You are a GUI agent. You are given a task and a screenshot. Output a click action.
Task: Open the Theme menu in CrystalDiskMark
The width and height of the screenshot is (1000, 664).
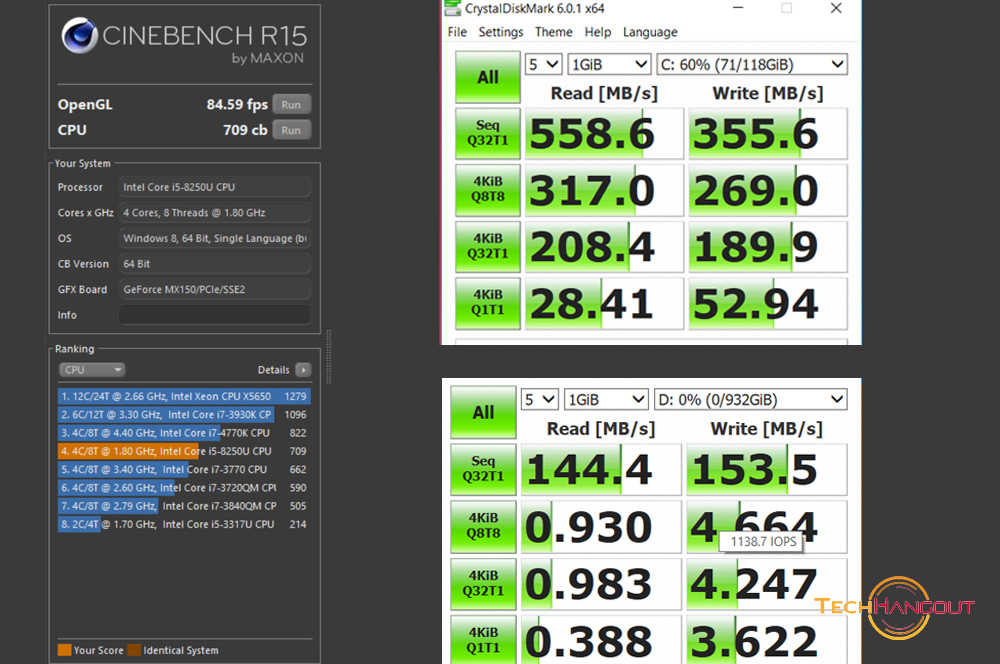(554, 32)
